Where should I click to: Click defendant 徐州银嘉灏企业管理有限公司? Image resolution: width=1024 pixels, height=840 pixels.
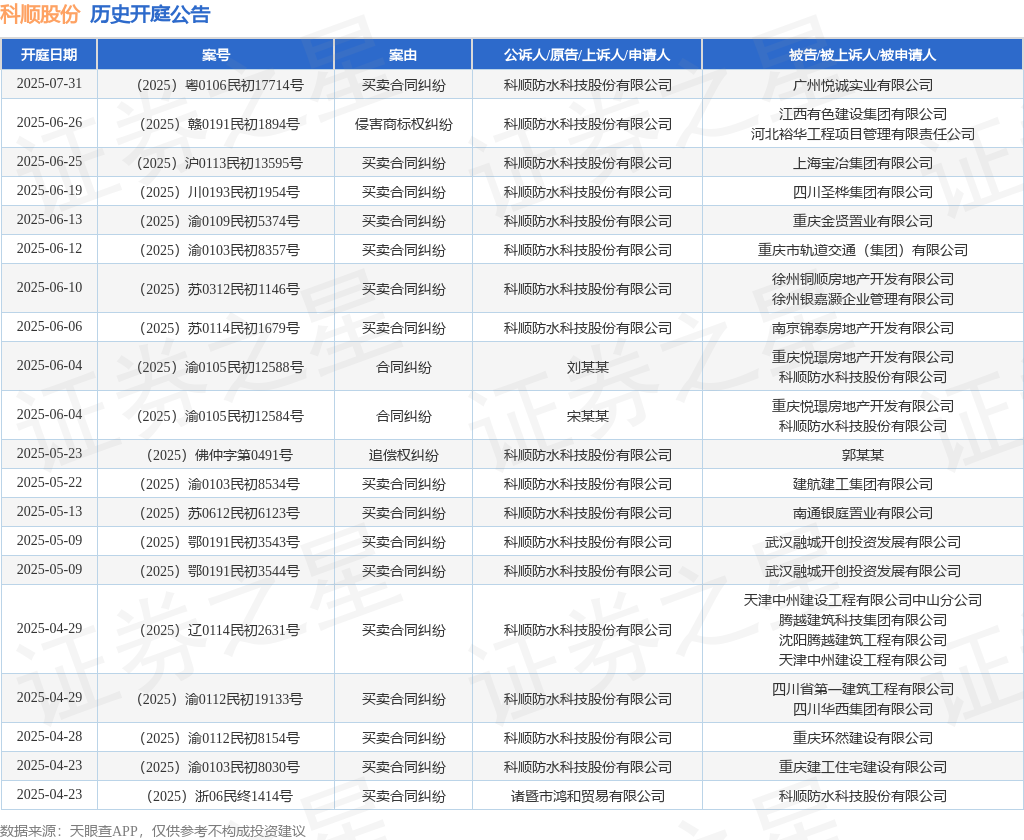coord(862,299)
